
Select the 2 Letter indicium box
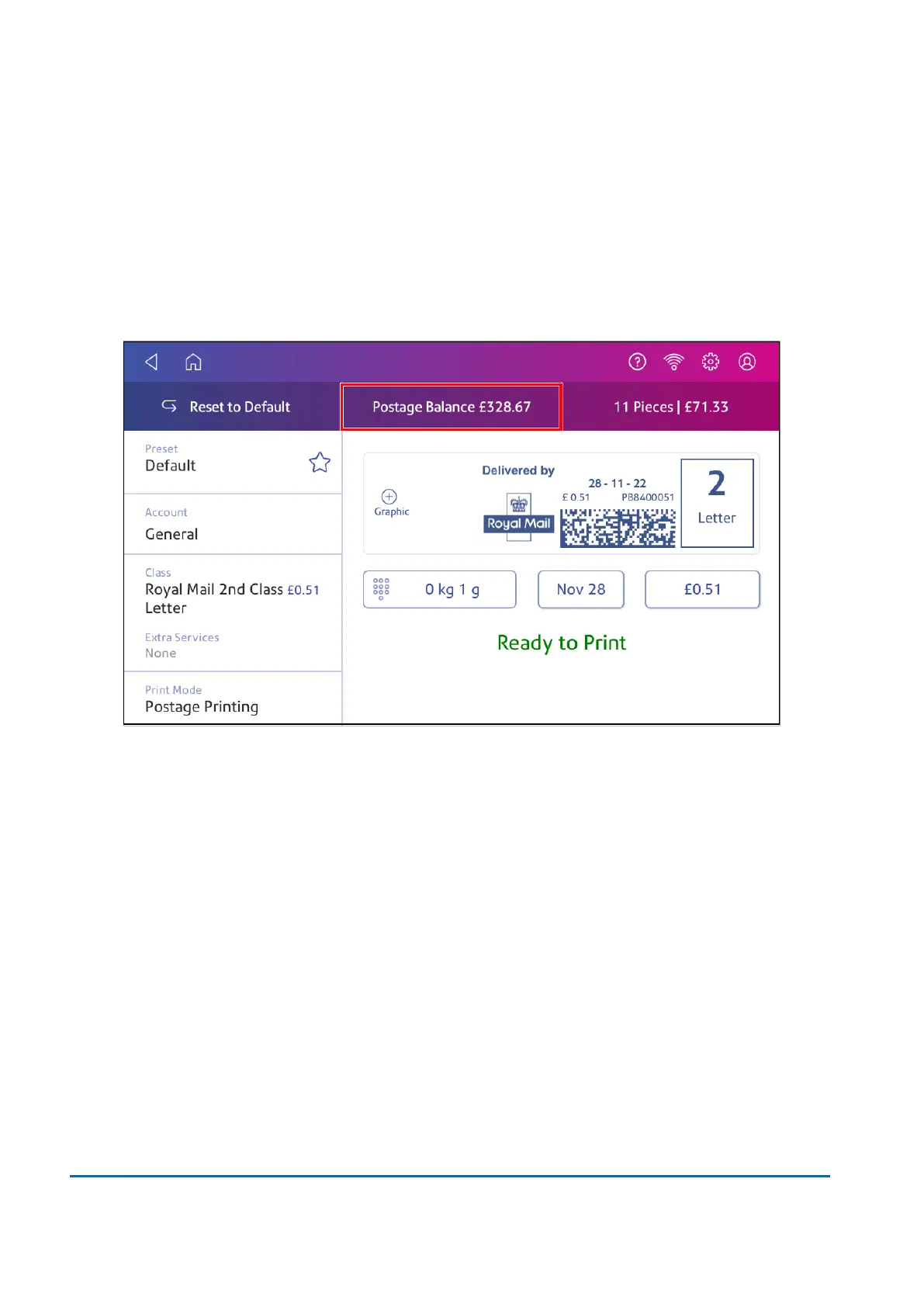pos(717,503)
